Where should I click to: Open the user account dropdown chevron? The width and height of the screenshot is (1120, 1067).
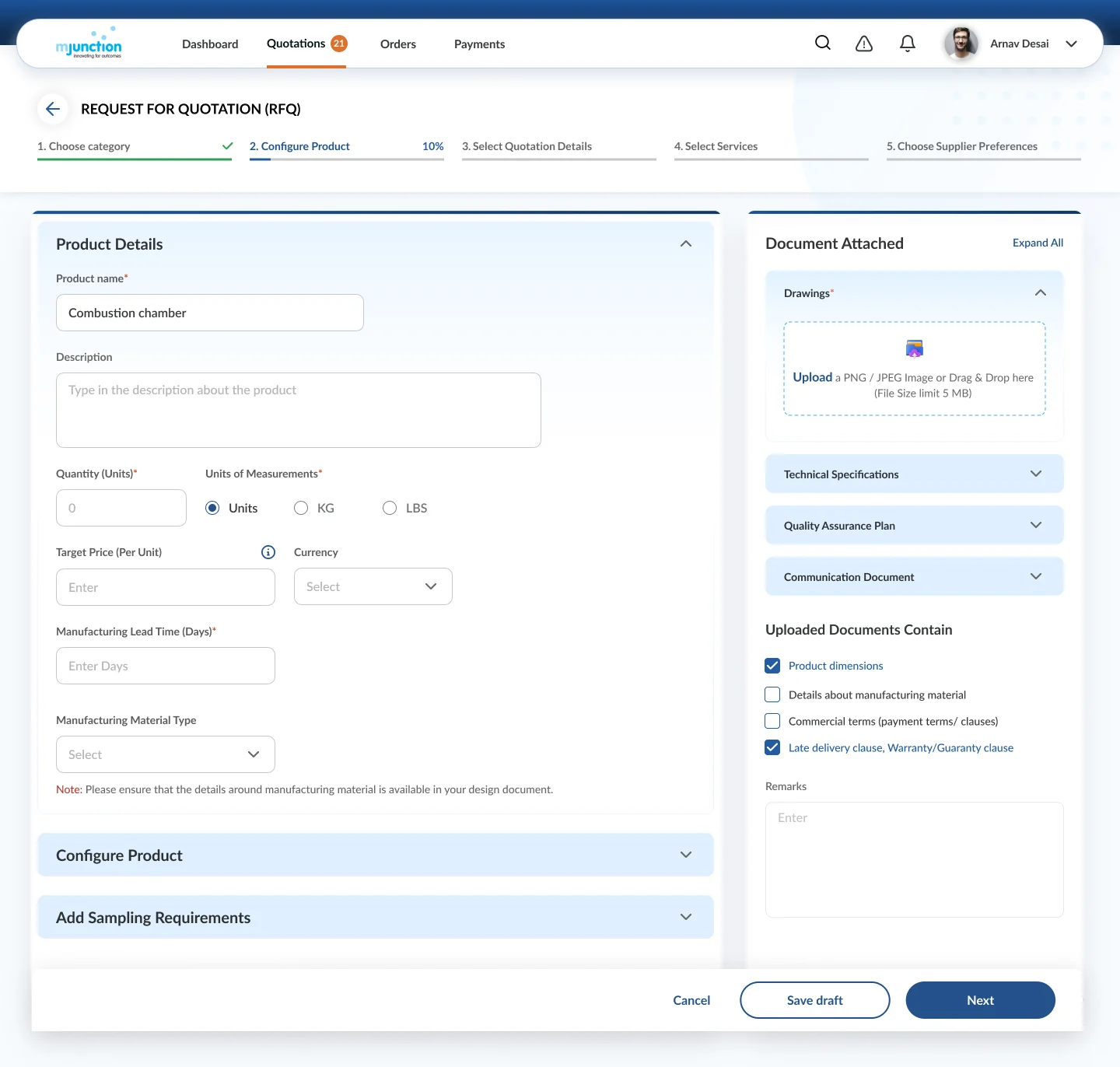pos(1071,44)
